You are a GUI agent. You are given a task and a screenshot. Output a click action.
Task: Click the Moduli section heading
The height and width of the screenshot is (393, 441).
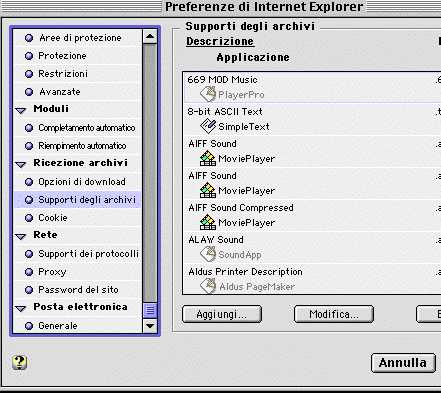coord(51,109)
